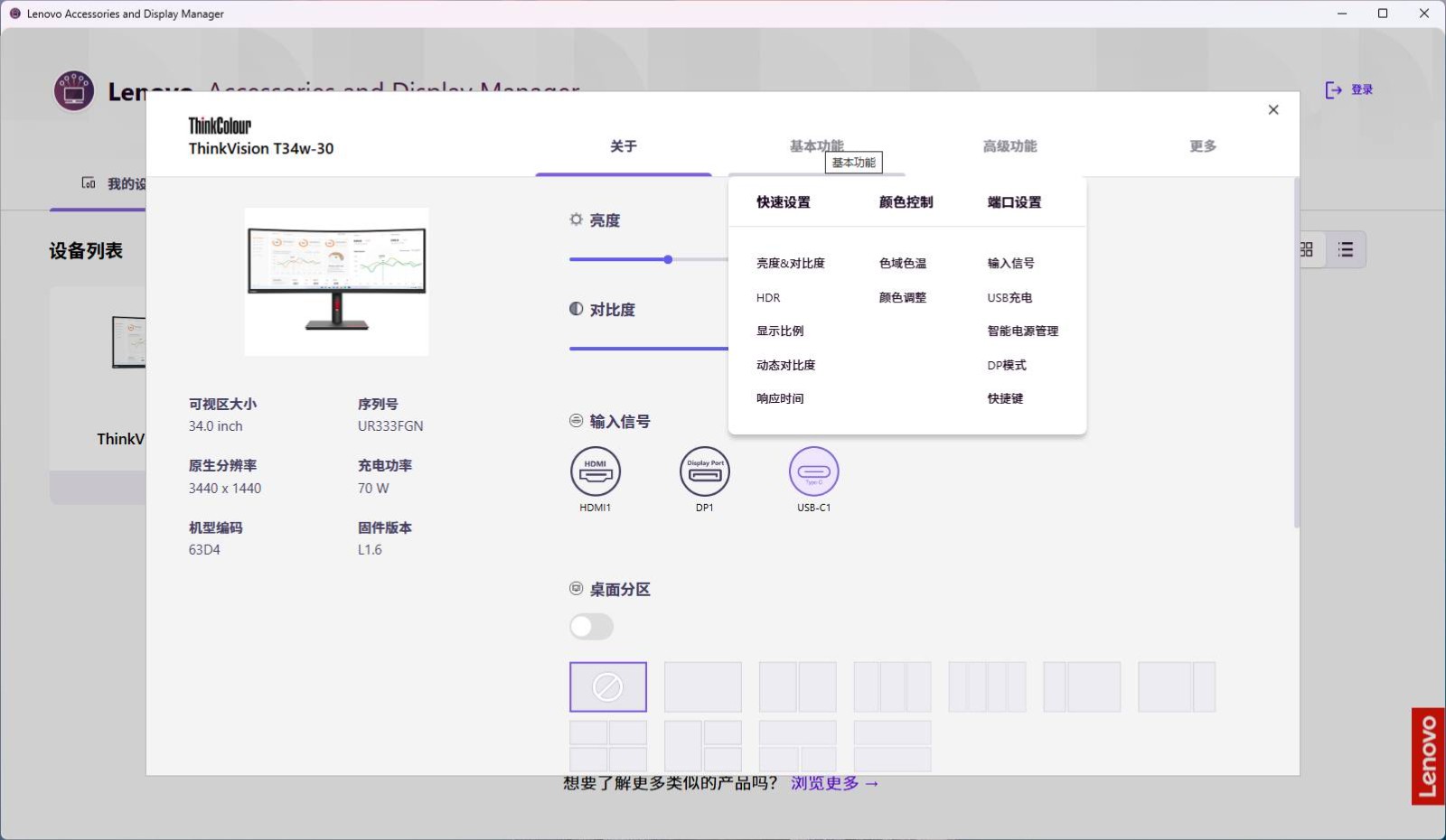Click the ThinkVision monitor product image
Screen dimensions: 1446x840
336,282
